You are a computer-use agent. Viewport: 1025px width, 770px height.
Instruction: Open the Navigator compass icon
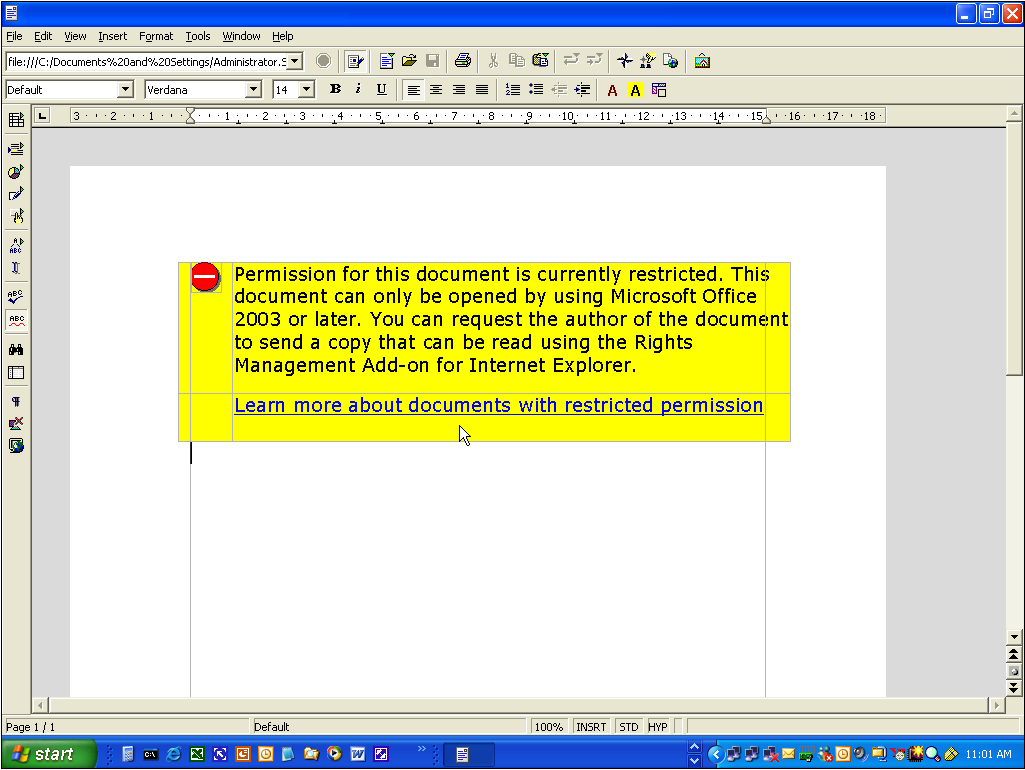click(624, 61)
